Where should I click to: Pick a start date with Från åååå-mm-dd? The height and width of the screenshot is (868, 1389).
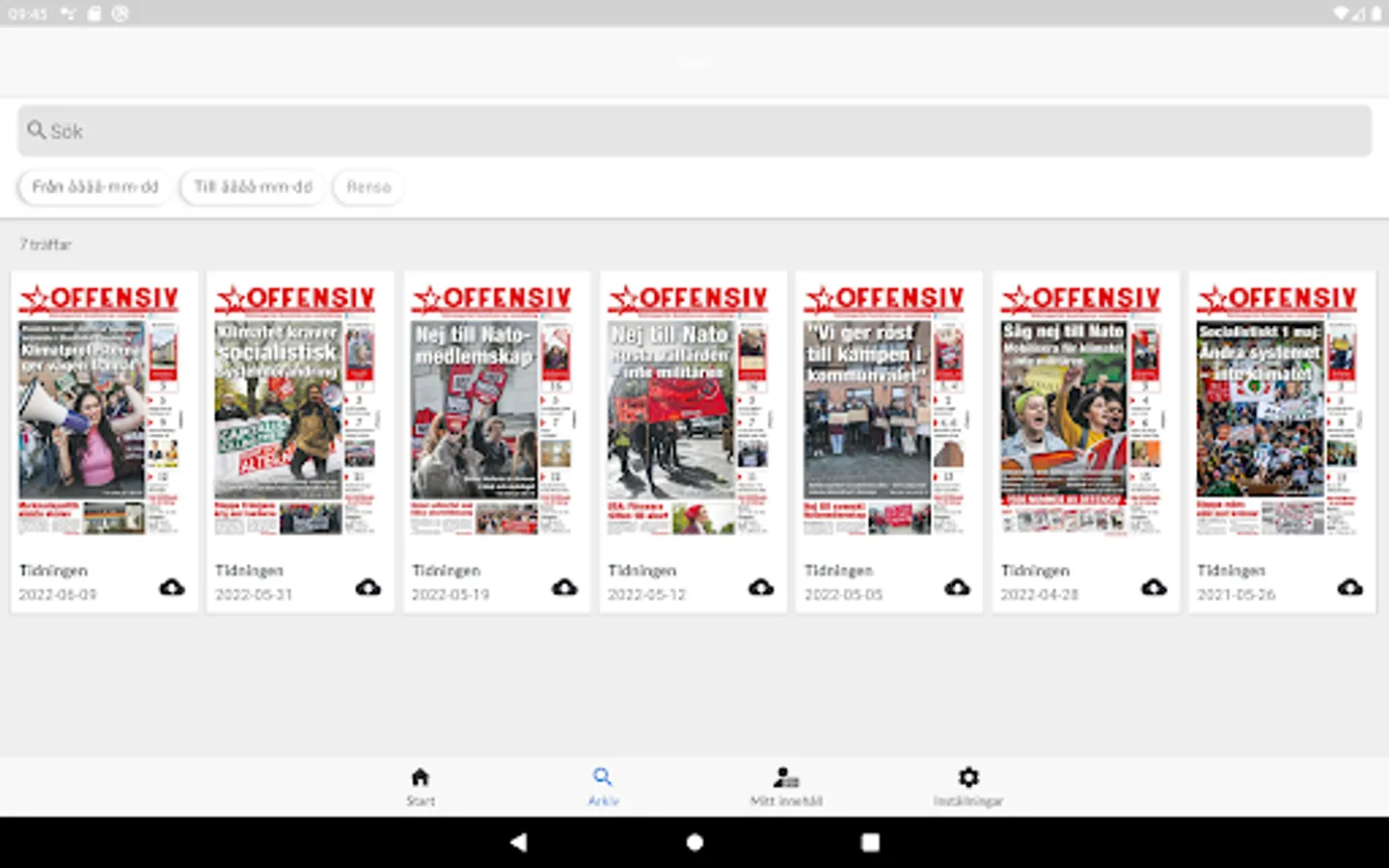(95, 187)
